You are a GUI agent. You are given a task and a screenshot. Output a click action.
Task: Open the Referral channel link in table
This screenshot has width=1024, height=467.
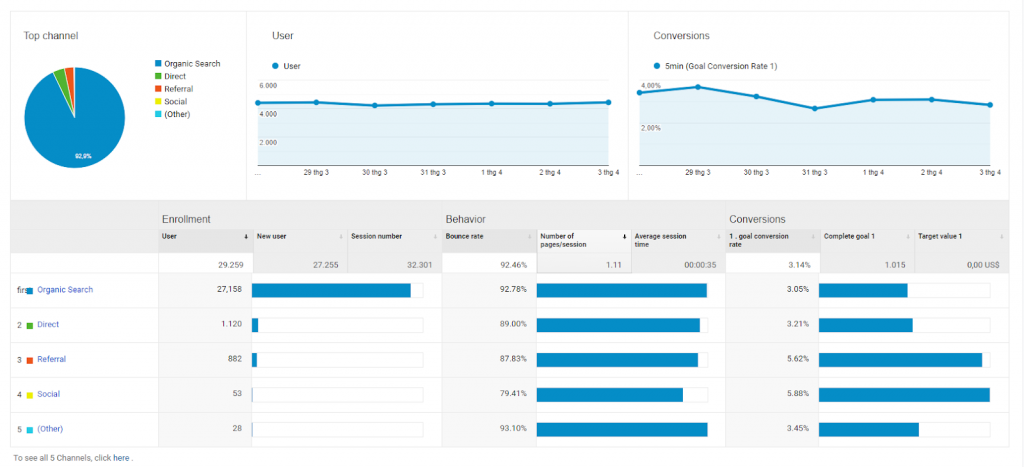52,359
